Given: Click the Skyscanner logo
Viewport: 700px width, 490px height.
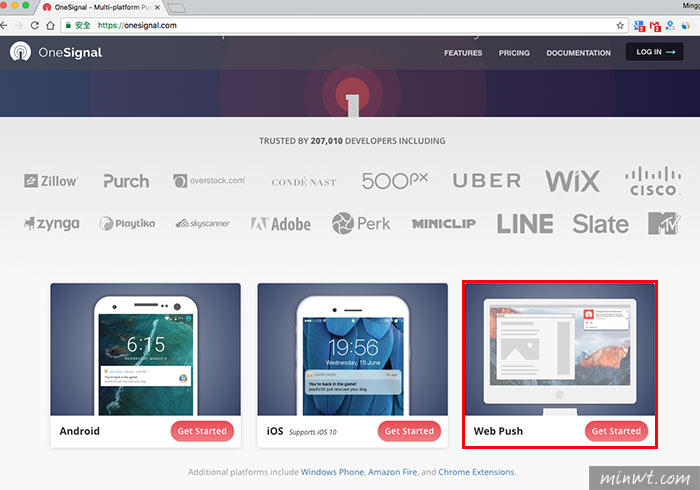Looking at the screenshot, I should point(203,223).
